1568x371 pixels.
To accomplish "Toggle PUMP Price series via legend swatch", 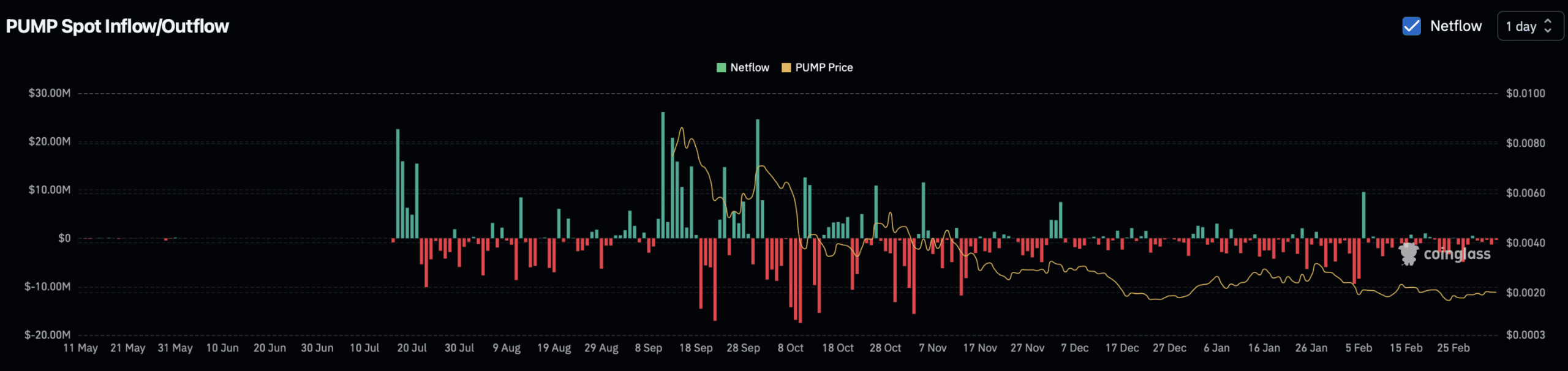I will pyautogui.click(x=786, y=67).
